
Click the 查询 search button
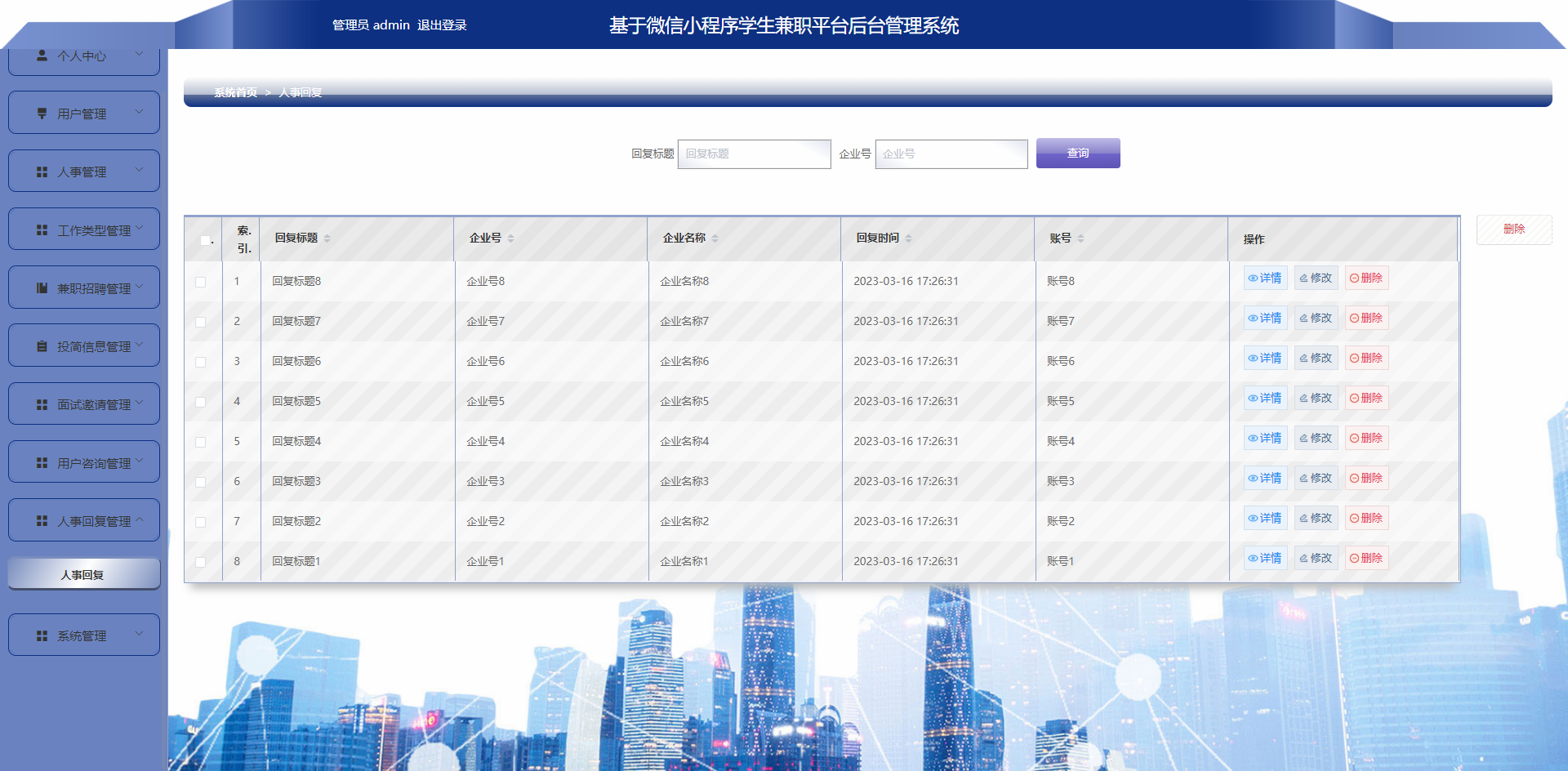(x=1077, y=154)
